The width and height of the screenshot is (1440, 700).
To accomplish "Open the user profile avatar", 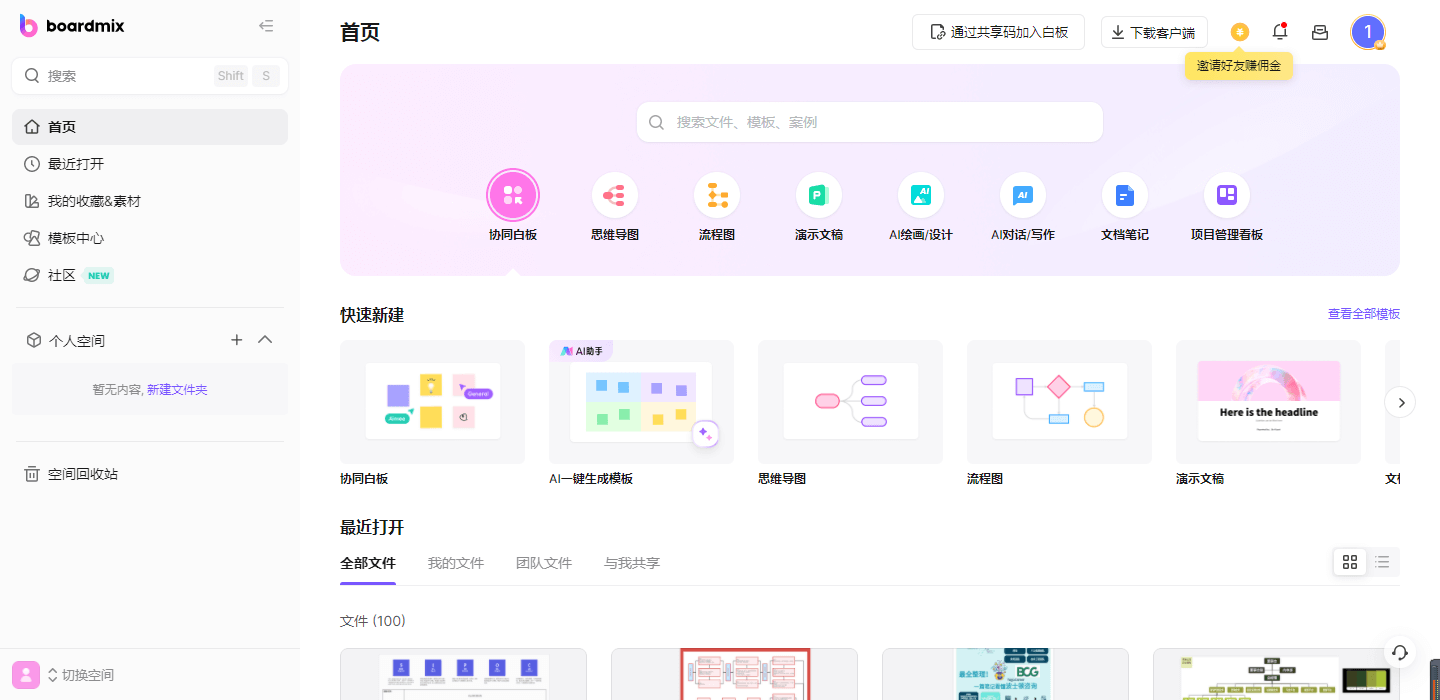I will (1368, 32).
